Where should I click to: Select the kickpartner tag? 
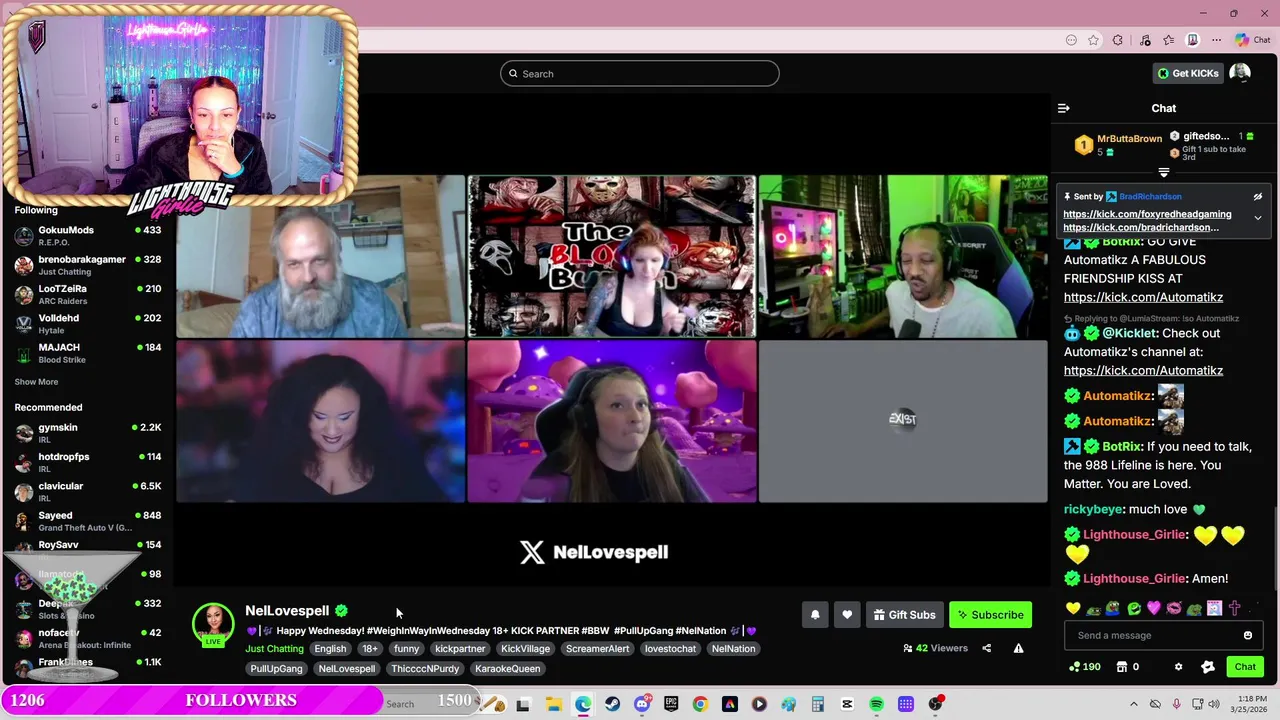coord(460,649)
